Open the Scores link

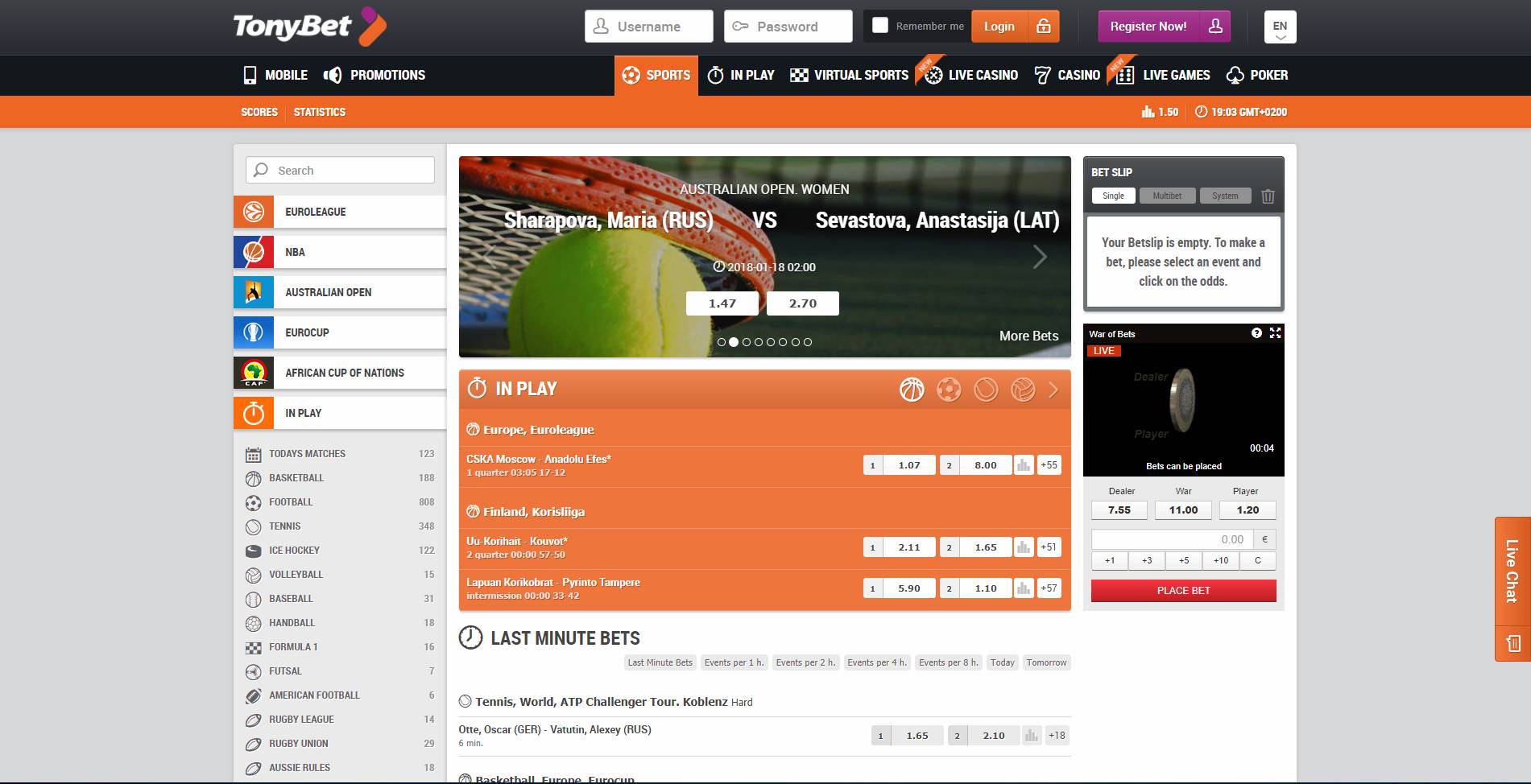pyautogui.click(x=259, y=112)
